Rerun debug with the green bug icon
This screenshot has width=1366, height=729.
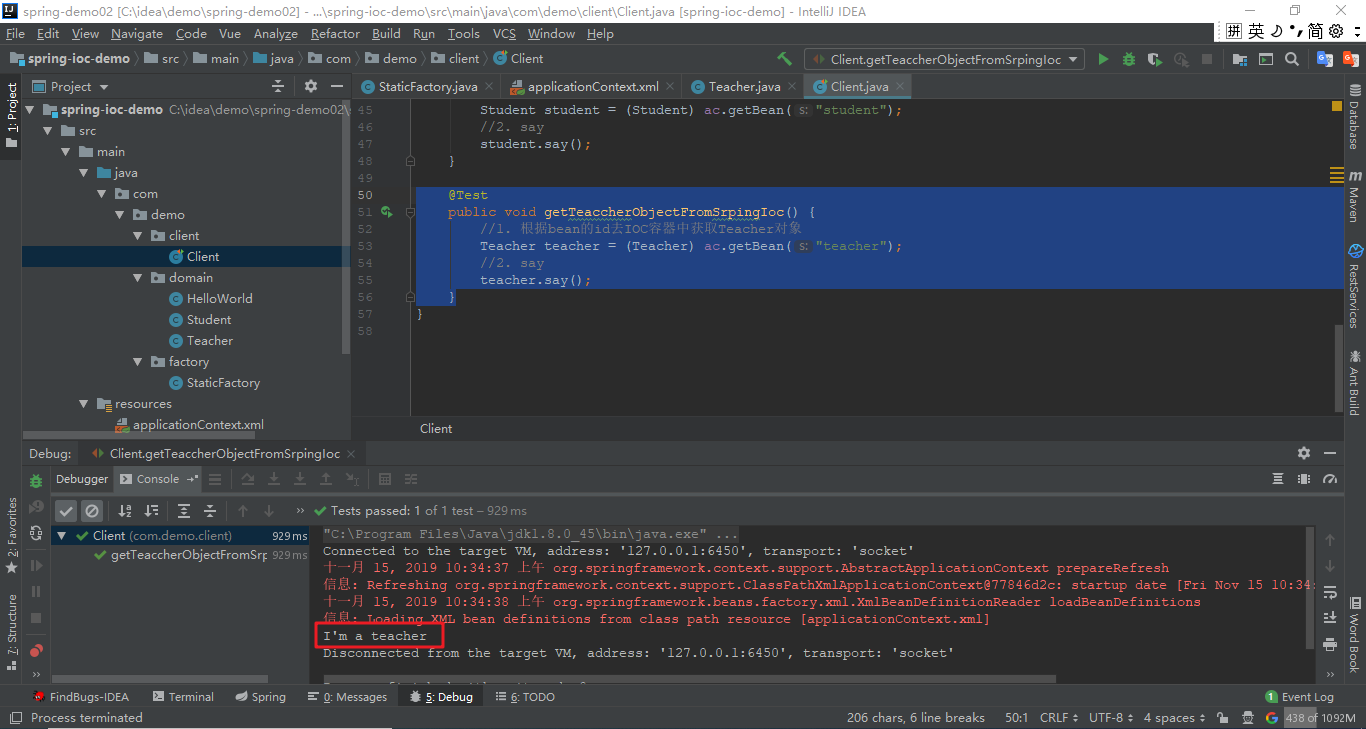pos(36,481)
